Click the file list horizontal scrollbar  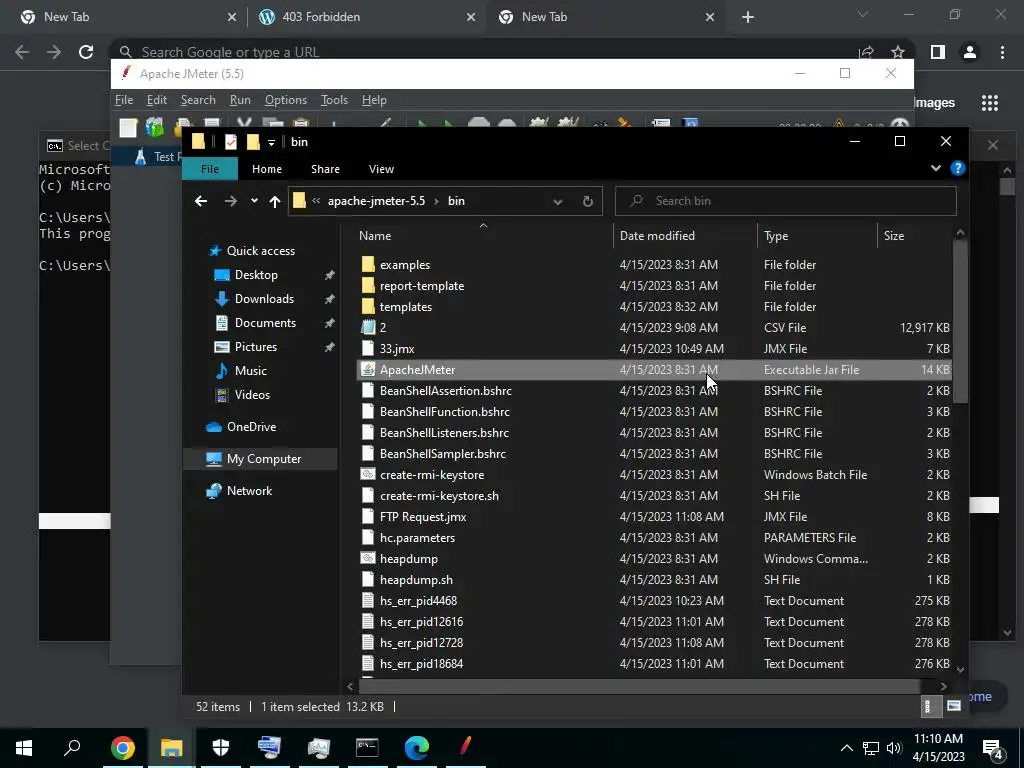(639, 686)
